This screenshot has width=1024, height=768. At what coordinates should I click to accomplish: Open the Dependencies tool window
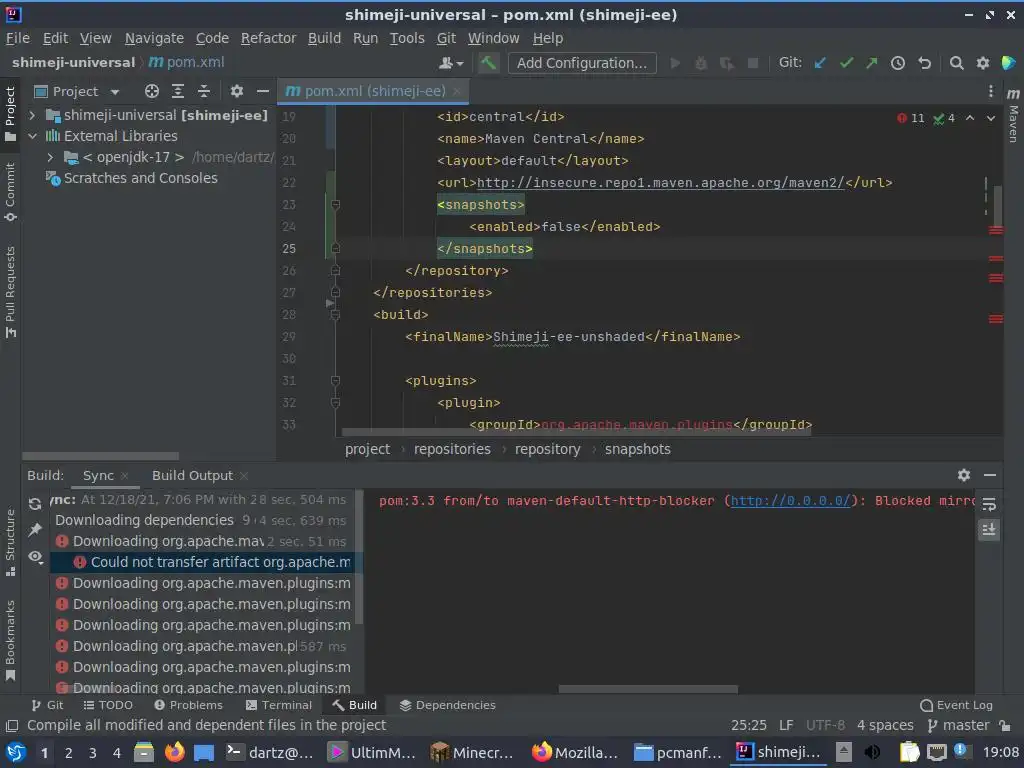click(447, 705)
